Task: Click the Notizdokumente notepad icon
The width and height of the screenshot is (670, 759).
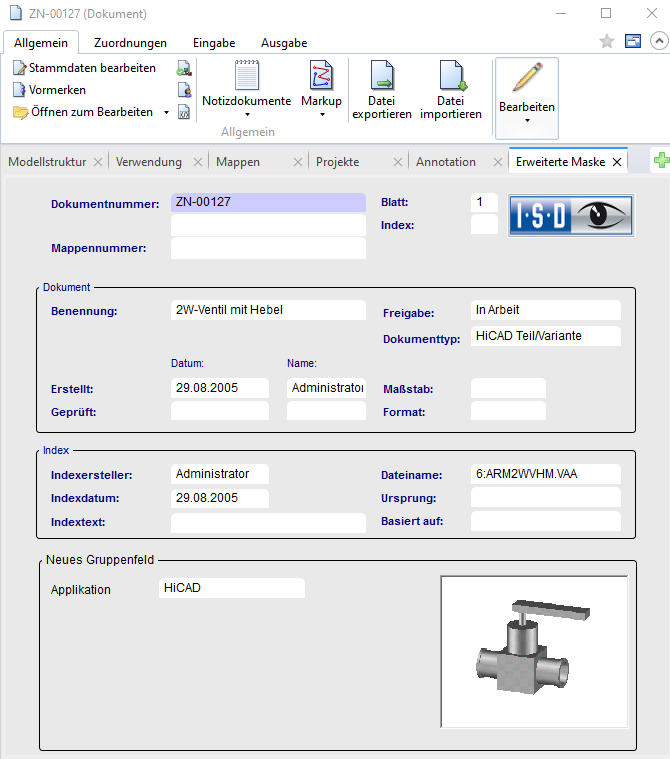Action: 246,76
